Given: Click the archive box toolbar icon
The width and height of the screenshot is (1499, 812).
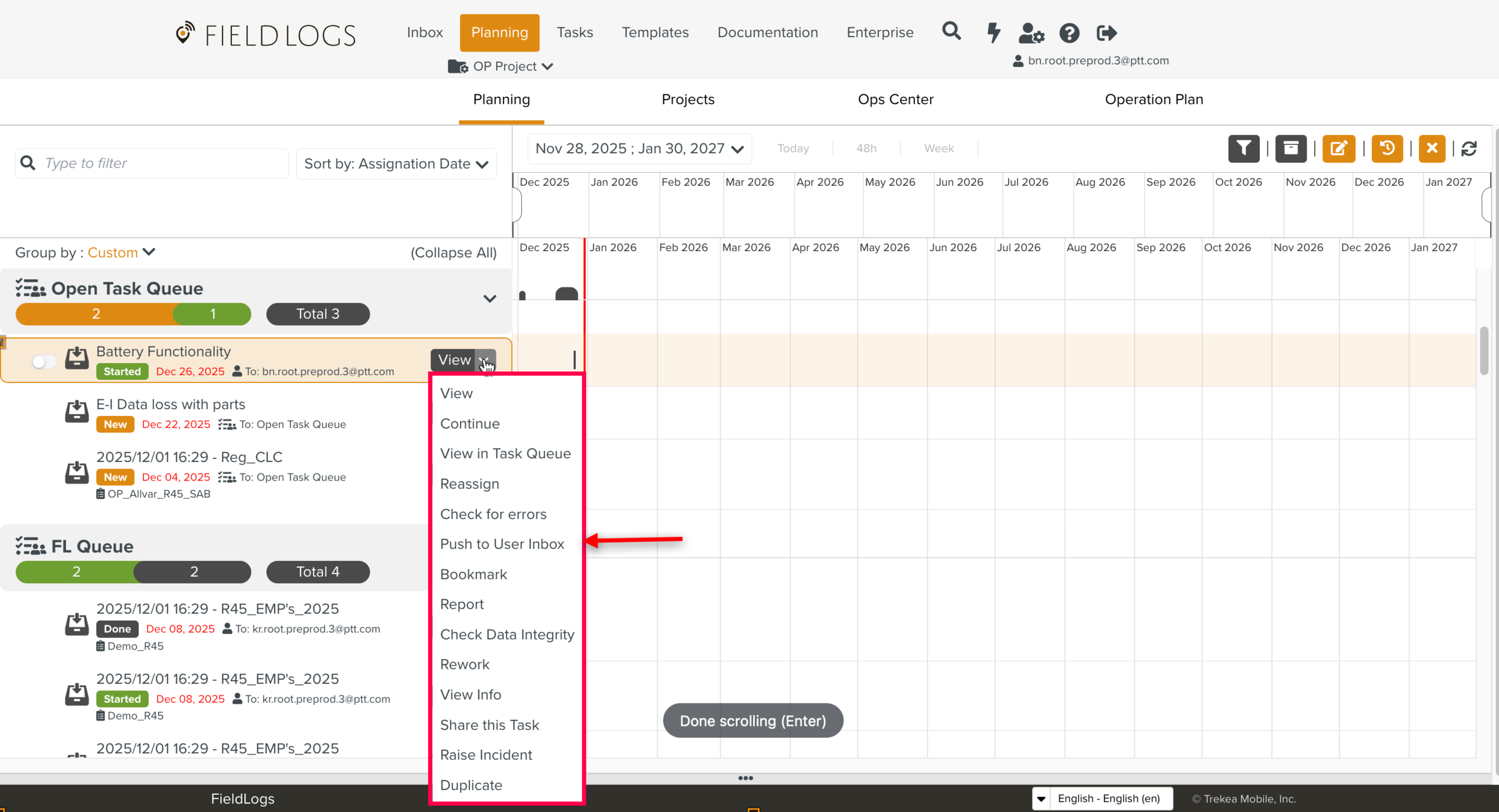Looking at the screenshot, I should [x=1290, y=148].
